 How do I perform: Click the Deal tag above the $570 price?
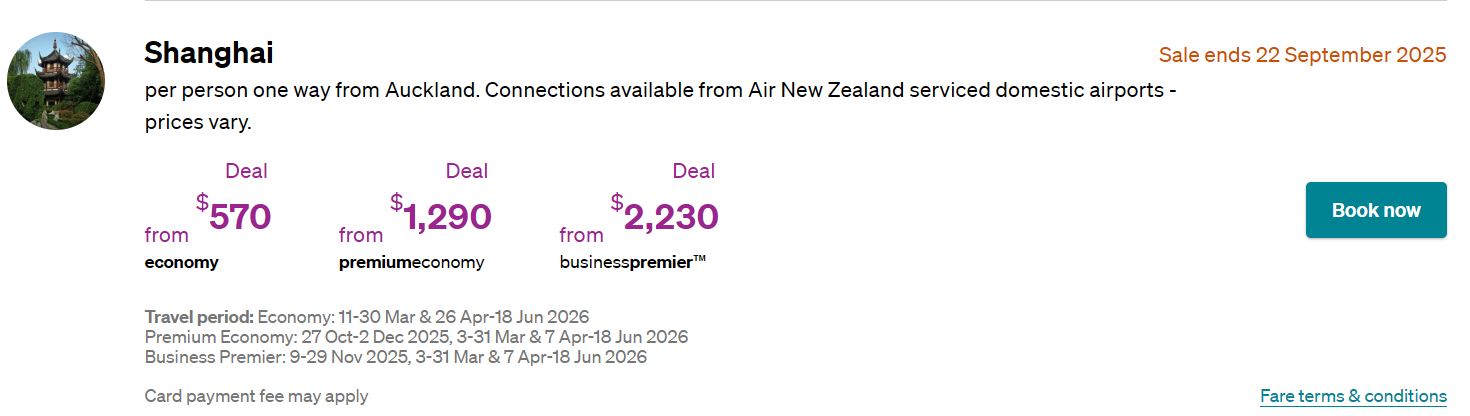click(x=246, y=171)
